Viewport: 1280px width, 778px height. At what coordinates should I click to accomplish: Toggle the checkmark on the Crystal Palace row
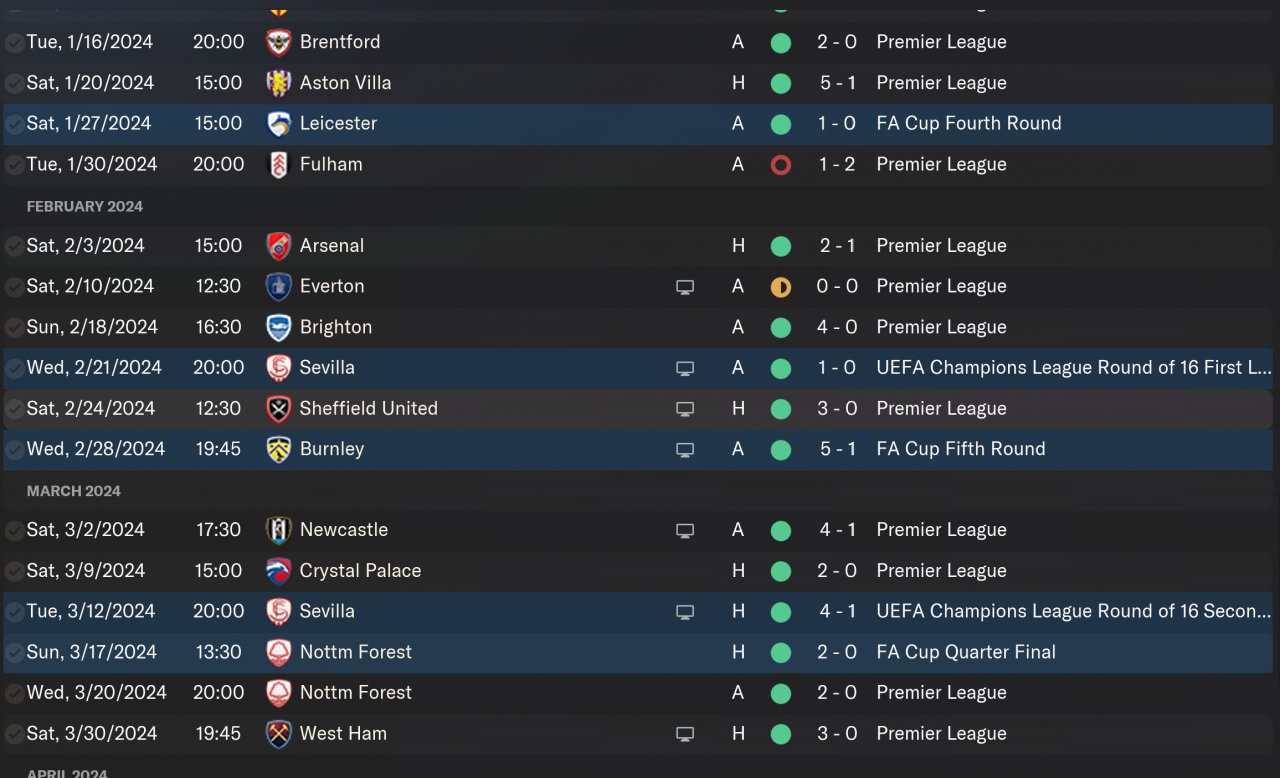coord(14,572)
